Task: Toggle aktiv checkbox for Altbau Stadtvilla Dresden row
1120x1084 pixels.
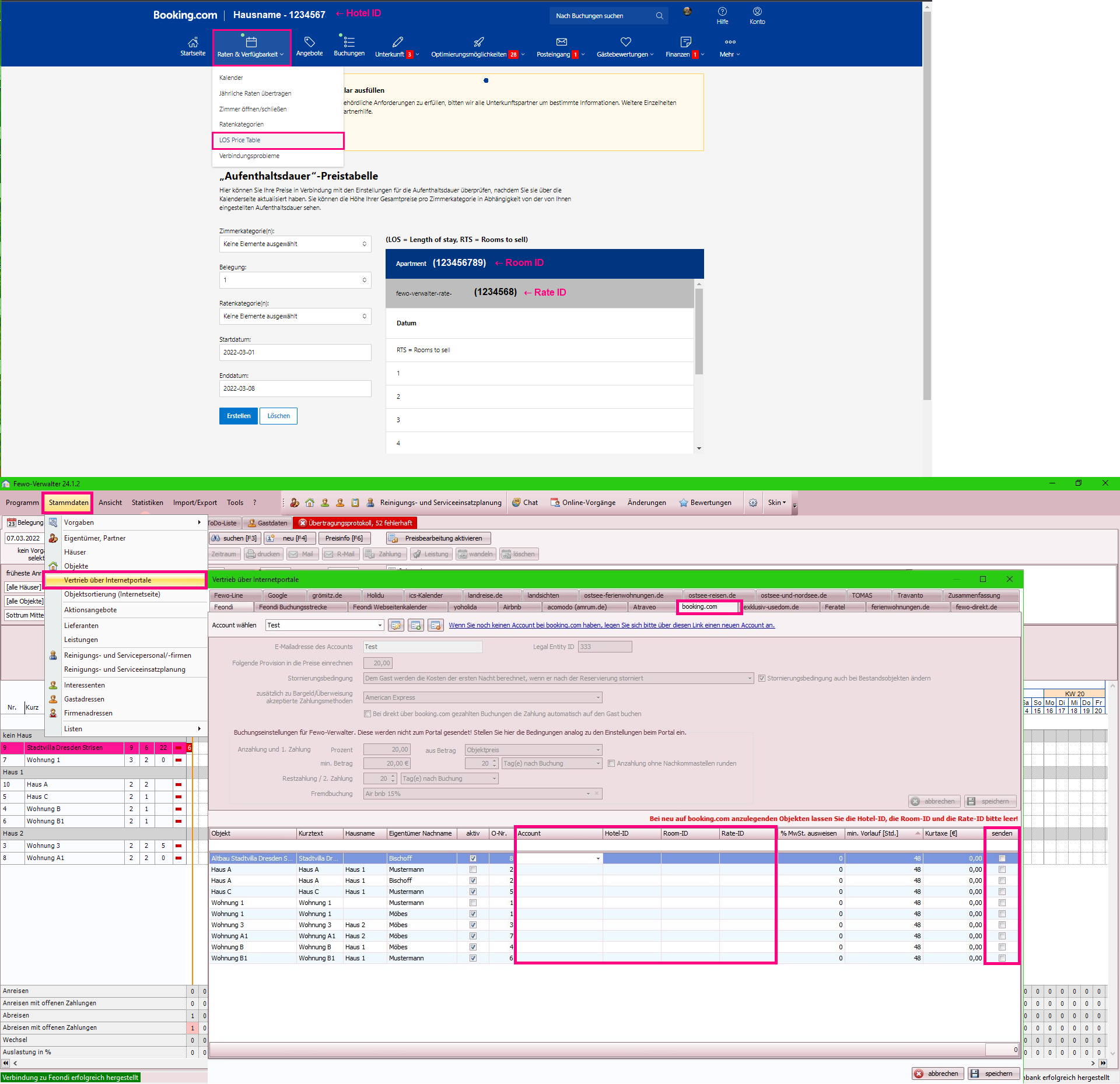Action: tap(473, 858)
